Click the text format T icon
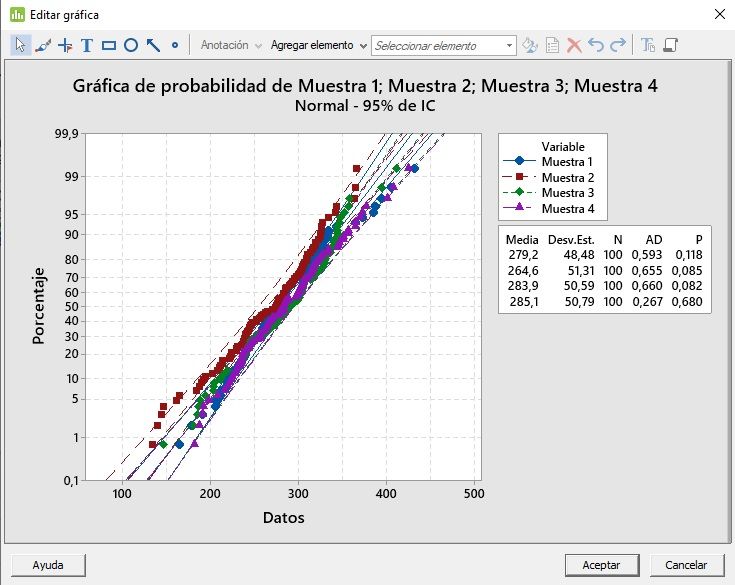Viewport: 735px width, 585px height. (x=648, y=45)
